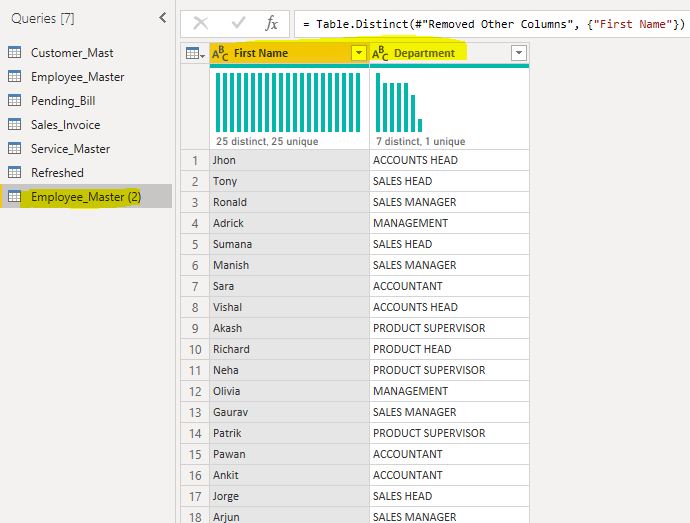Select the cell containing Patrik
Screen dimensions: 690x523
click(290, 433)
